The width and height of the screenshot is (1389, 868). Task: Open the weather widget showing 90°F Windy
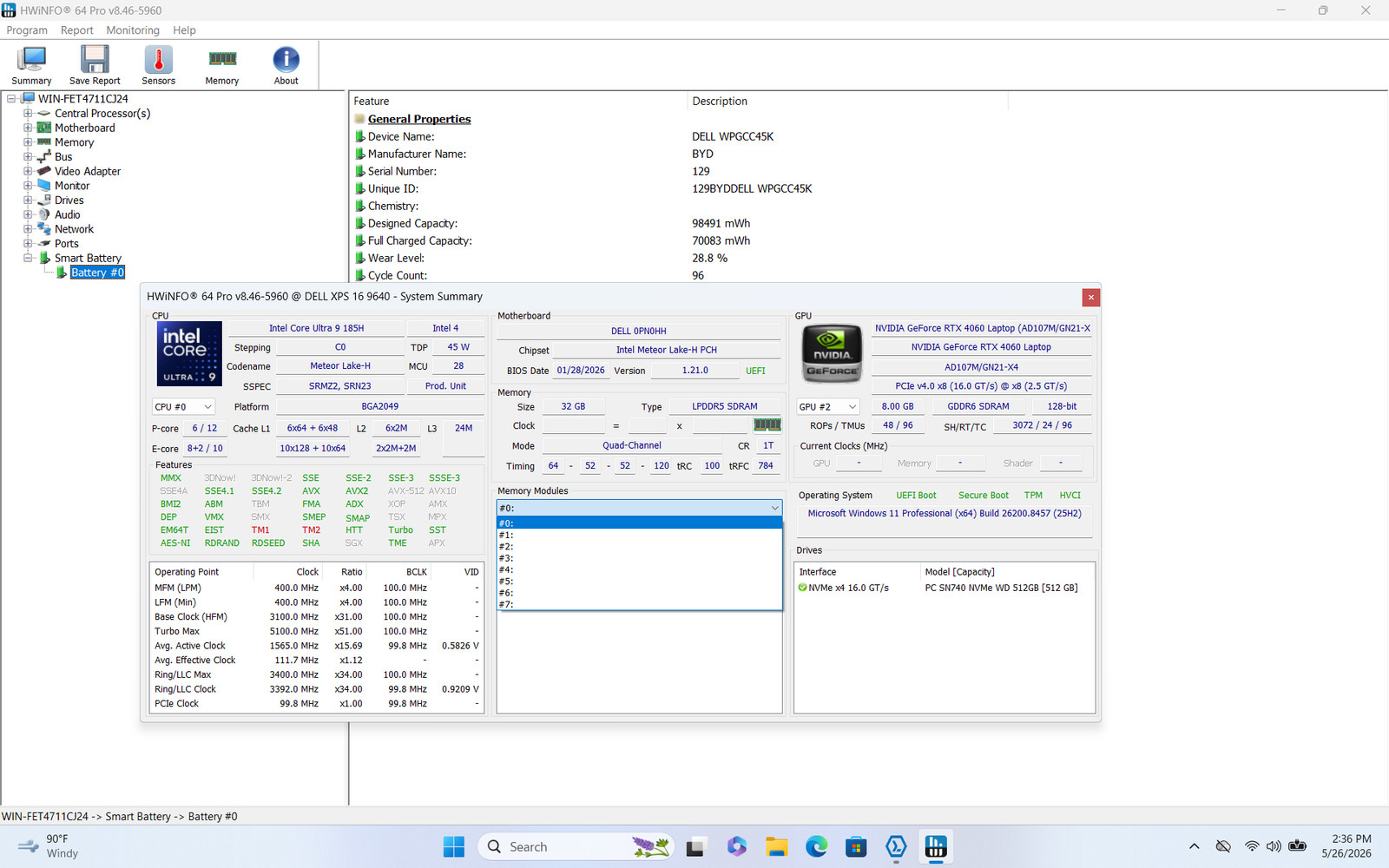49,846
